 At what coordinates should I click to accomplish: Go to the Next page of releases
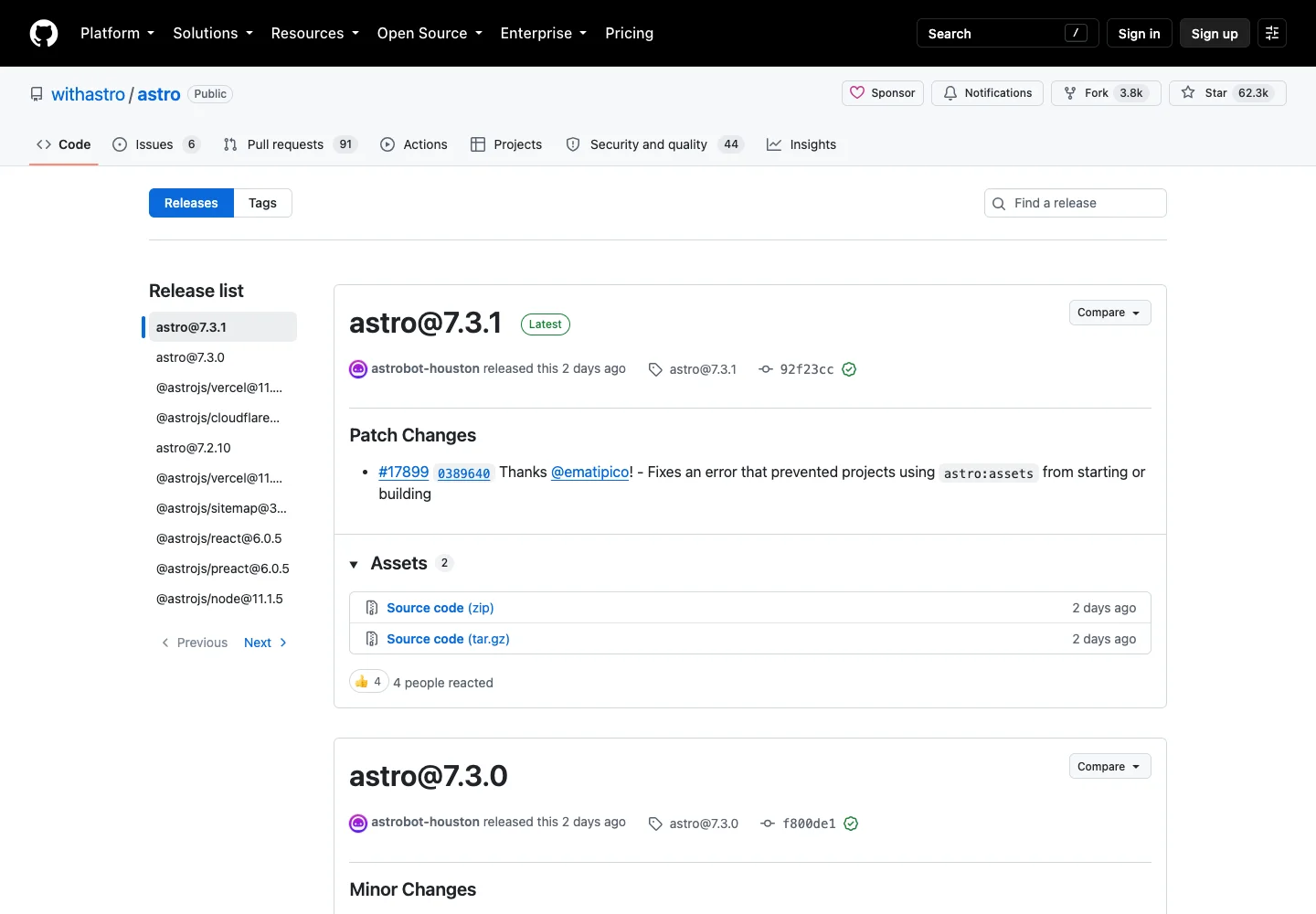pyautogui.click(x=265, y=643)
